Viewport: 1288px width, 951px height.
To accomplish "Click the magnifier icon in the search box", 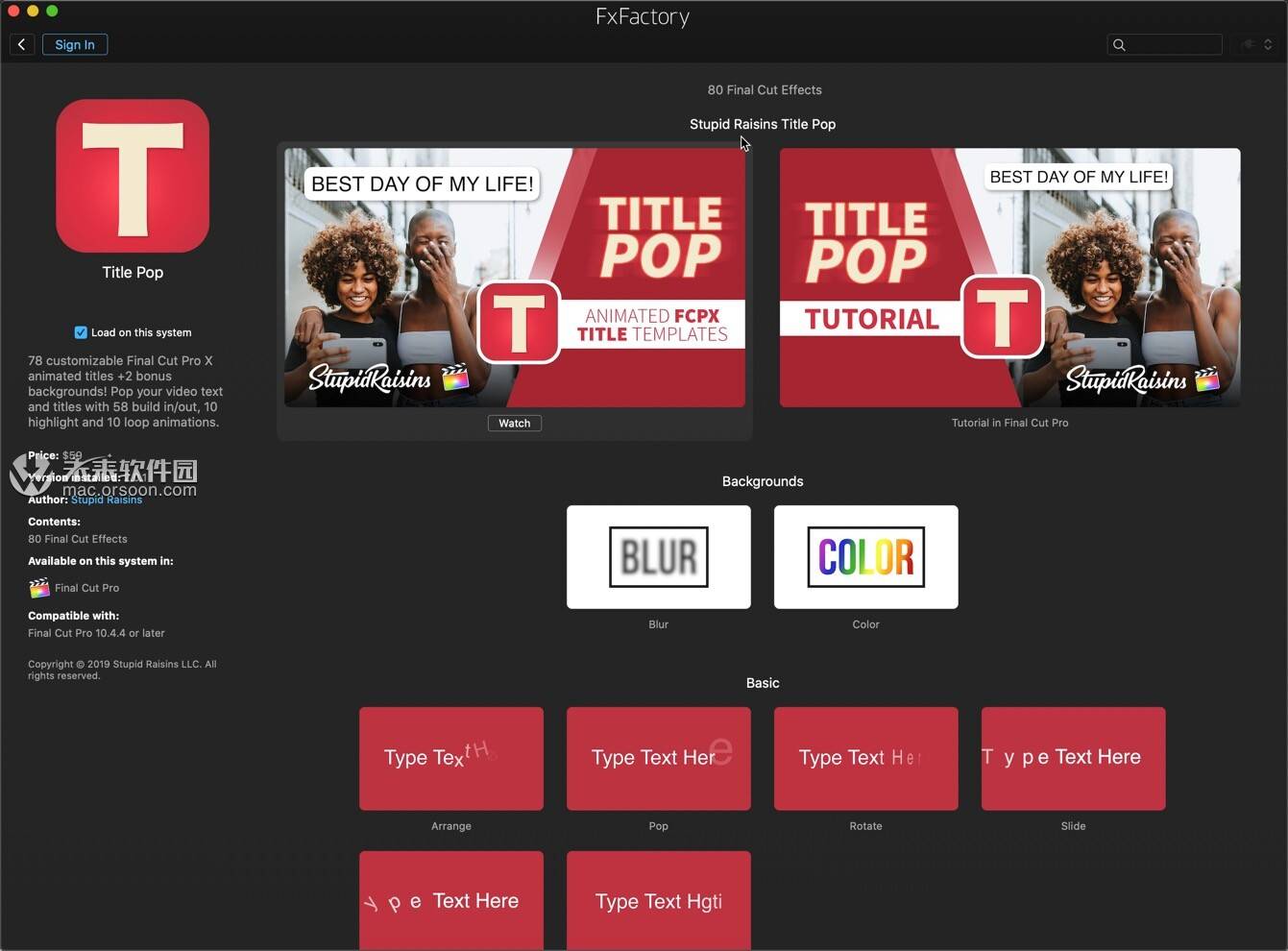I will click(x=1119, y=45).
